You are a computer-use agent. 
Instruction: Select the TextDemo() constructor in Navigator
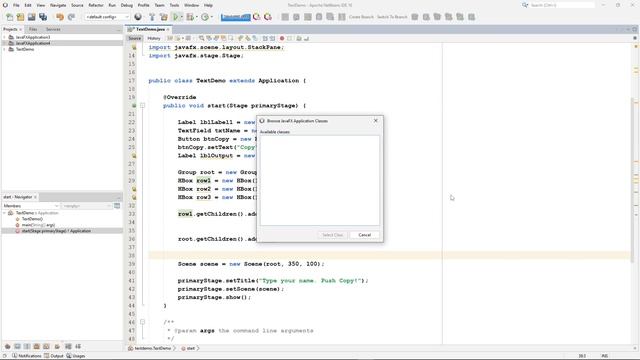(32, 219)
